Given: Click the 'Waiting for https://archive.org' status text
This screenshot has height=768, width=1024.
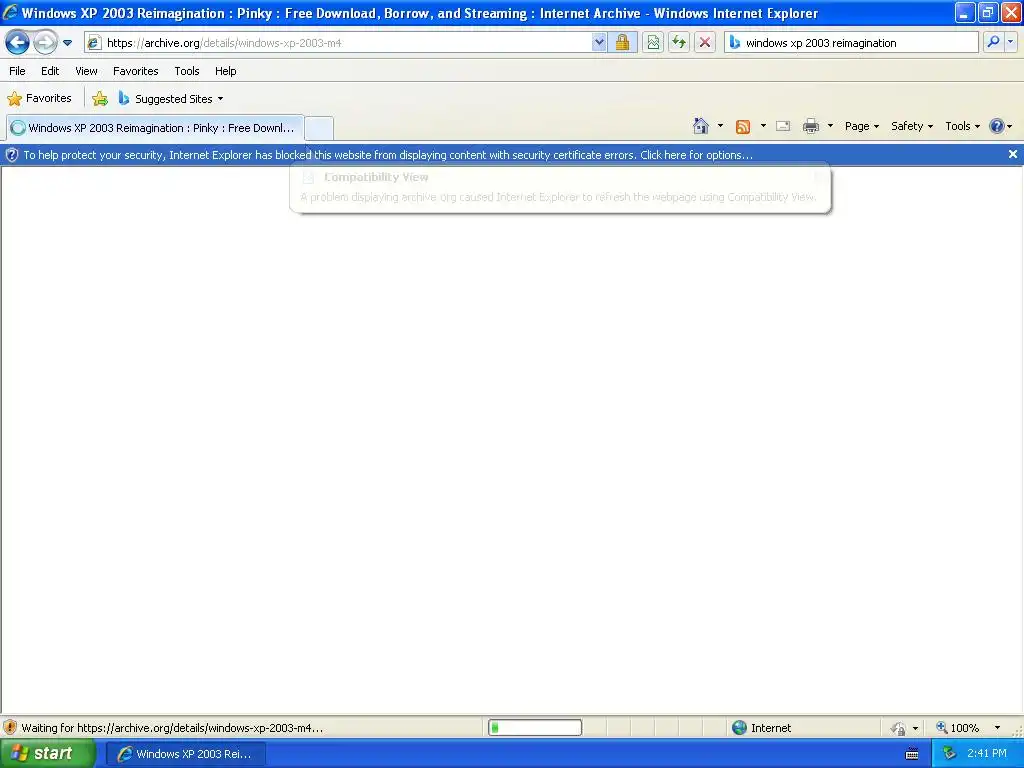Looking at the screenshot, I should (x=172, y=728).
